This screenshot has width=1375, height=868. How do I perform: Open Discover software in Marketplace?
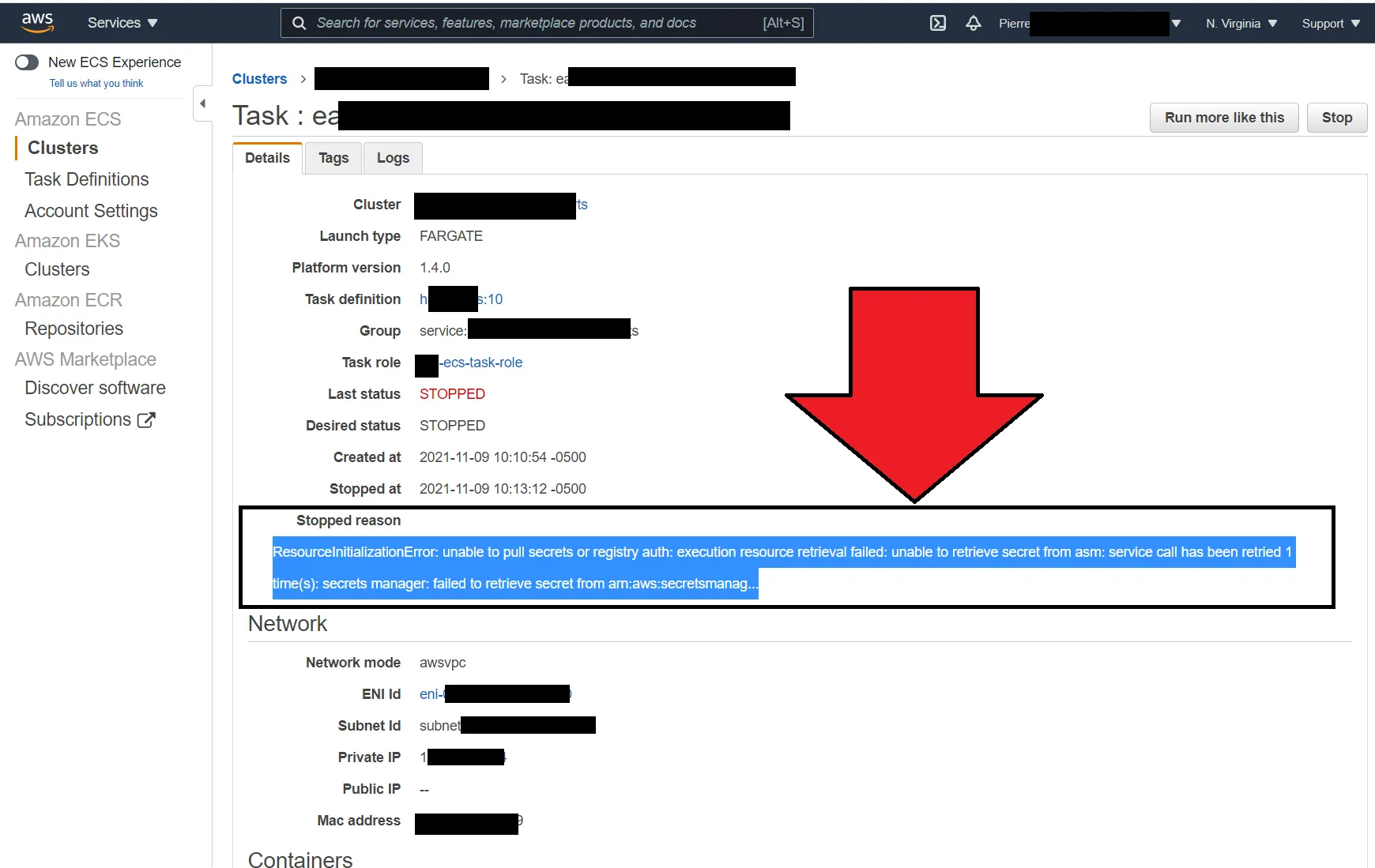point(95,388)
